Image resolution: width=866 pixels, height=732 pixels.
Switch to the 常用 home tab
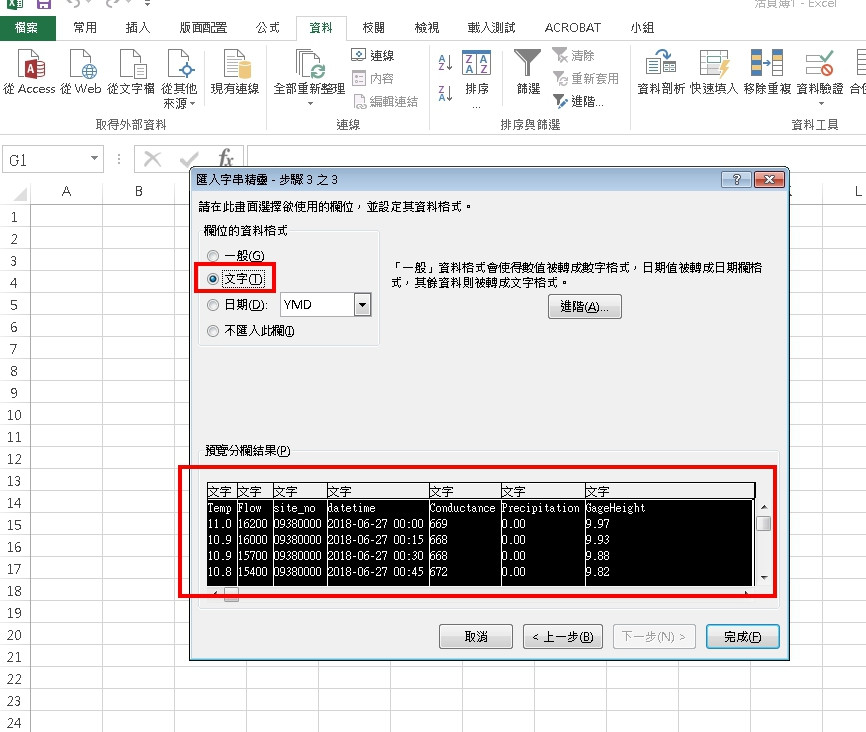[x=85, y=28]
